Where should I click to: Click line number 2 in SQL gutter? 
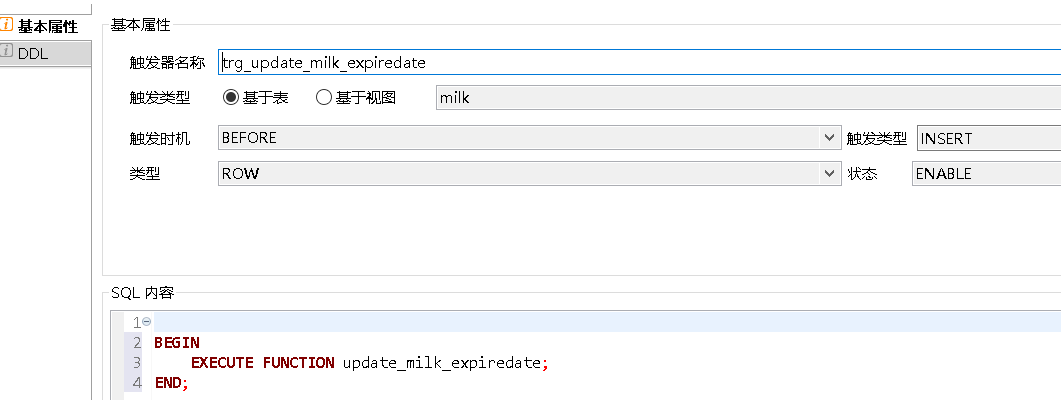(x=137, y=342)
